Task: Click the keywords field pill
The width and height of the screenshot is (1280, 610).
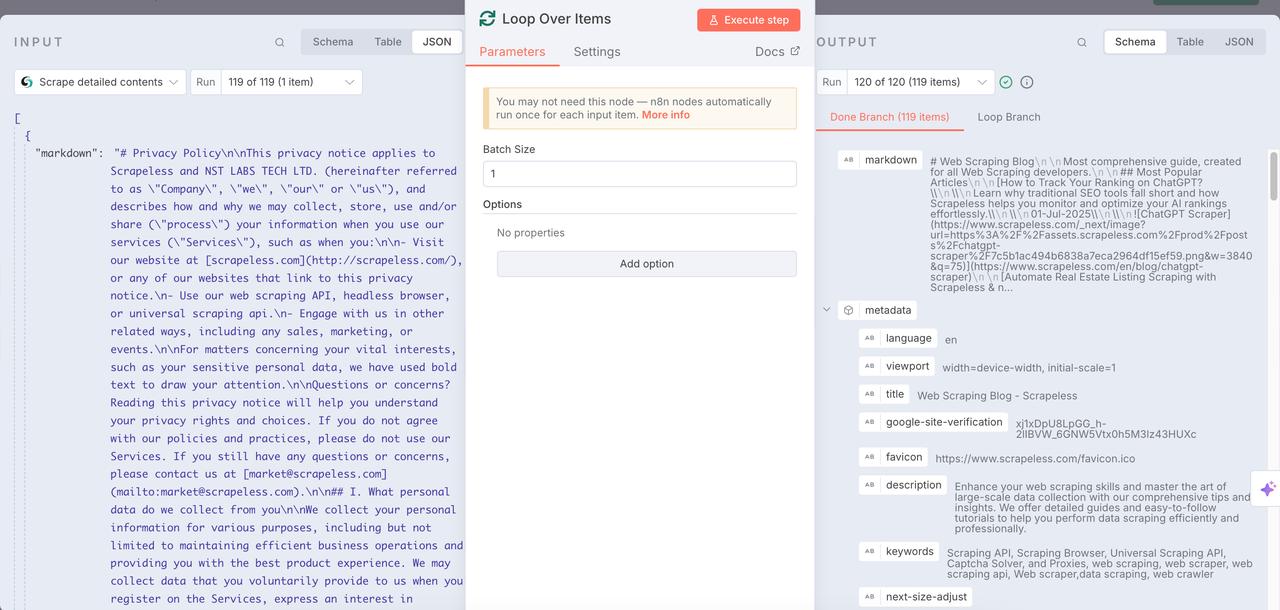Action: (x=899, y=551)
